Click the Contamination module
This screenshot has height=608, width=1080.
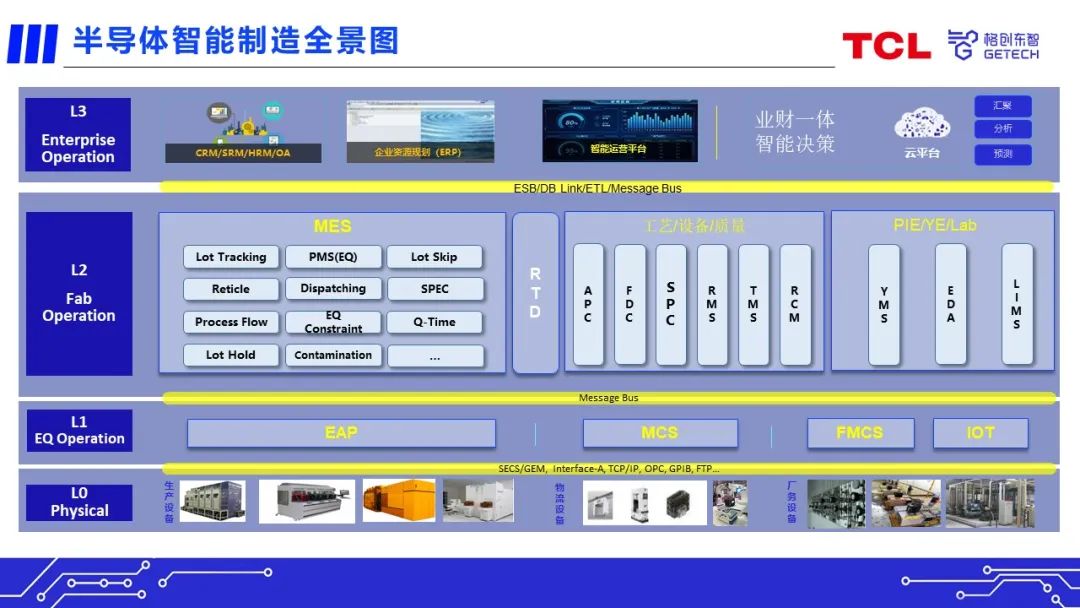click(x=333, y=355)
